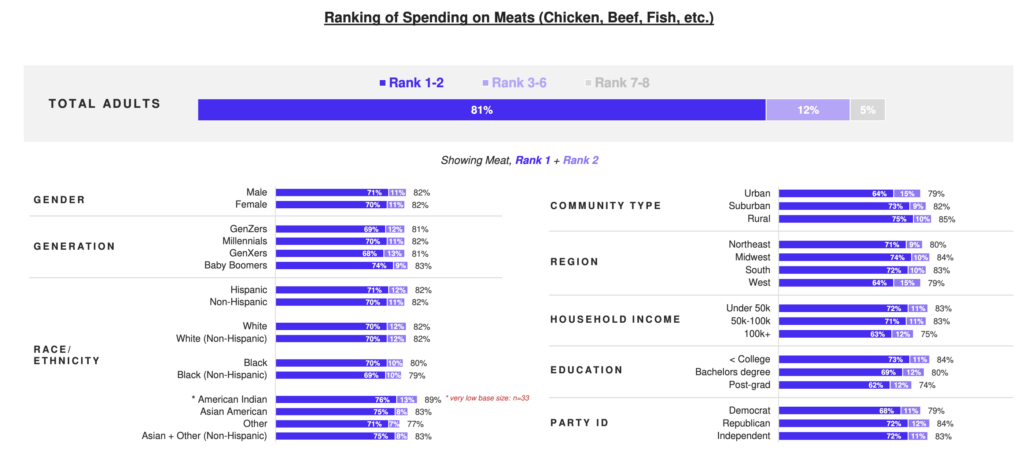Click the Rural community bar

coord(855,219)
